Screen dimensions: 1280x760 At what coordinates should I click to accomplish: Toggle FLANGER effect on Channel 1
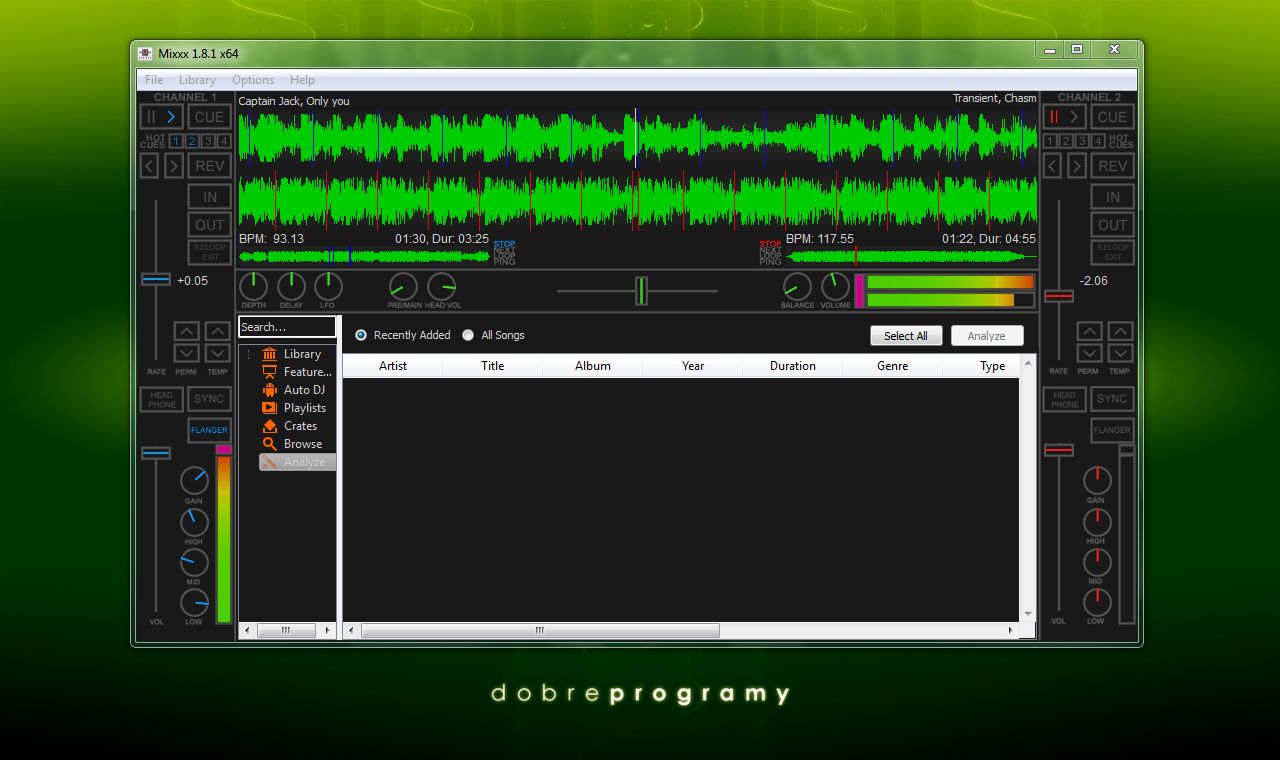pos(209,430)
